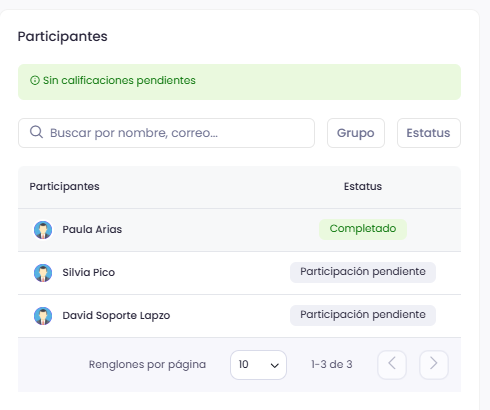Click the Renglones por página label
This screenshot has width=490, height=410.
[147, 365]
